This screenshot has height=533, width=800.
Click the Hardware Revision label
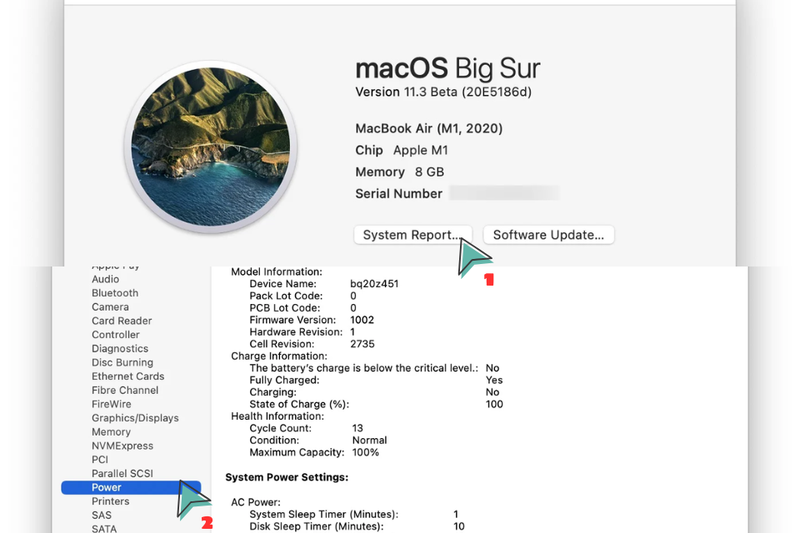pos(296,332)
